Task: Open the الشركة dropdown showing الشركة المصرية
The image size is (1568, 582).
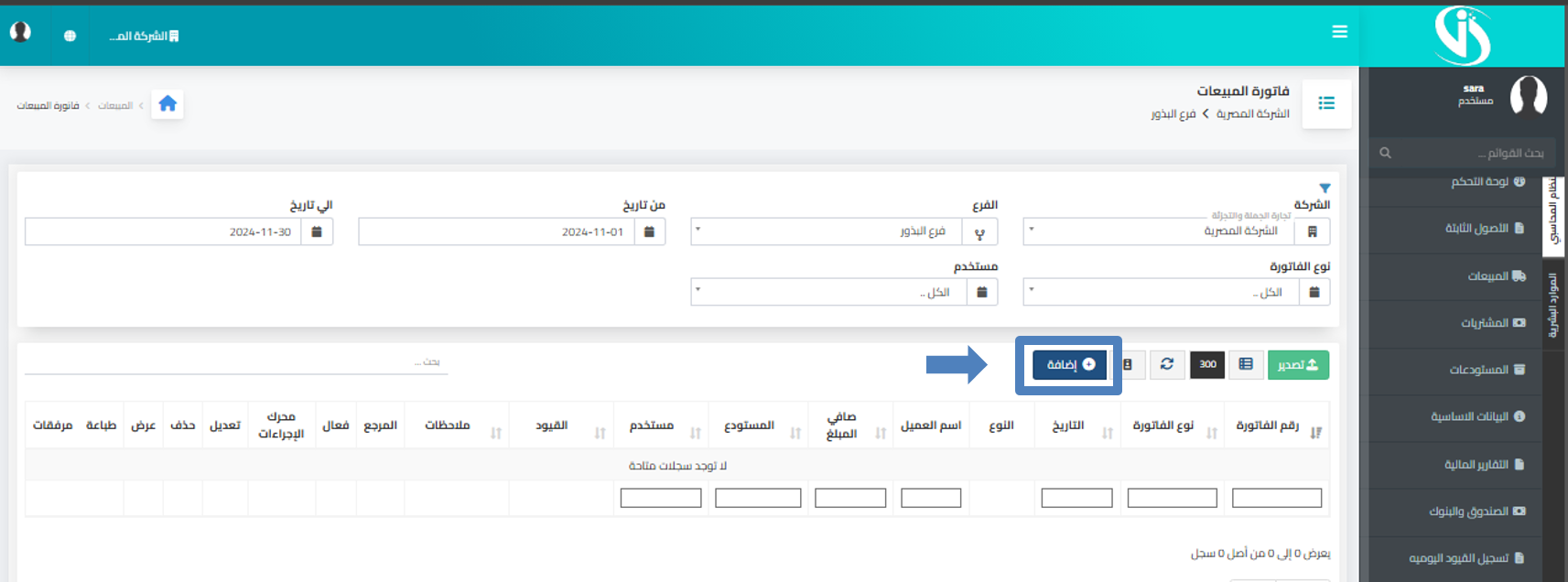Action: tap(1158, 232)
